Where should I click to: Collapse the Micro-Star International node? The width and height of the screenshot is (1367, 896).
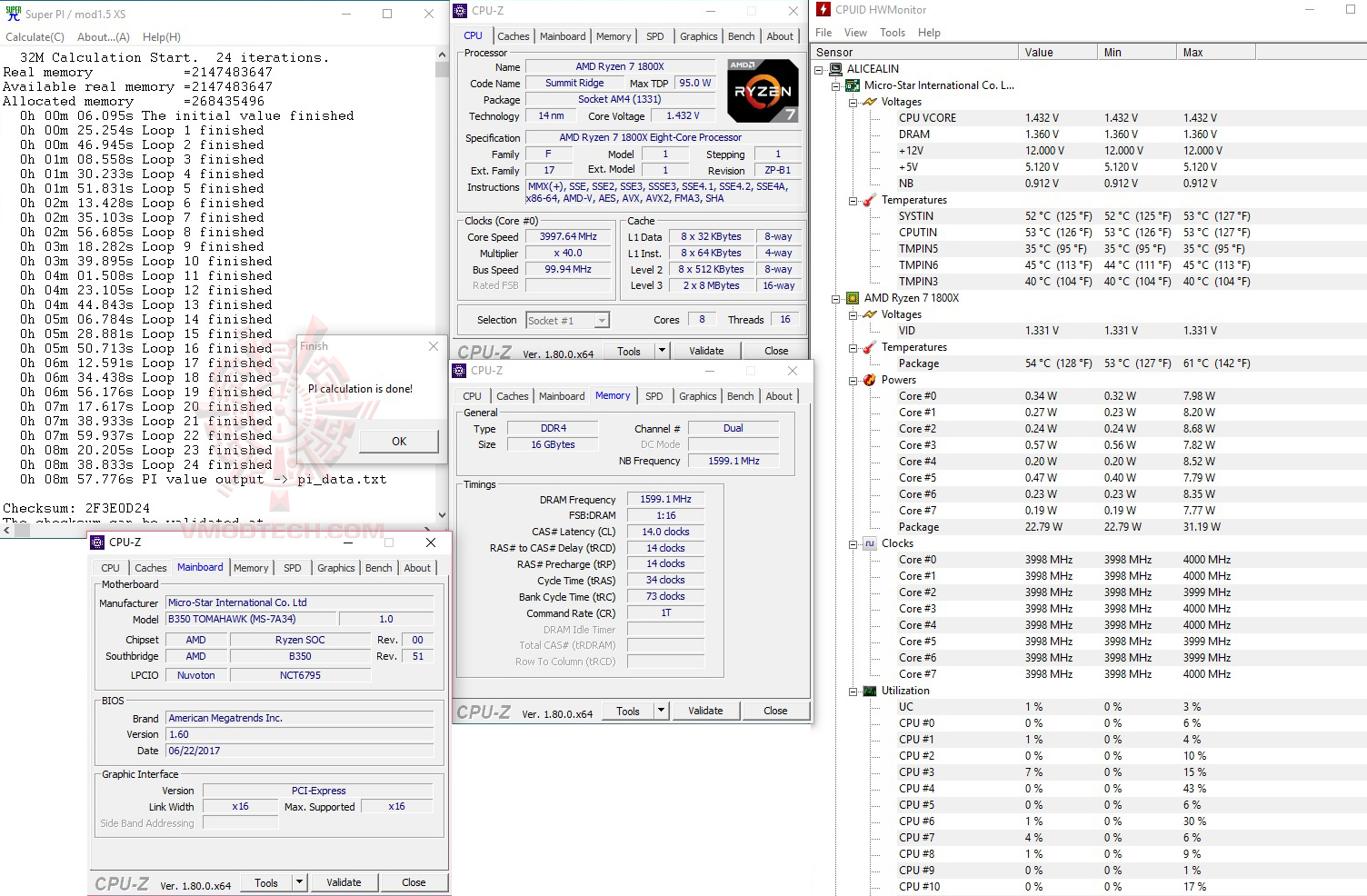point(836,85)
